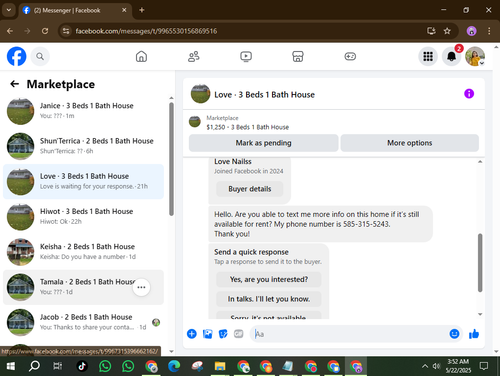Viewport: 500px width, 376px height.
Task: Click the chat header Love avatar
Action: (x=200, y=94)
